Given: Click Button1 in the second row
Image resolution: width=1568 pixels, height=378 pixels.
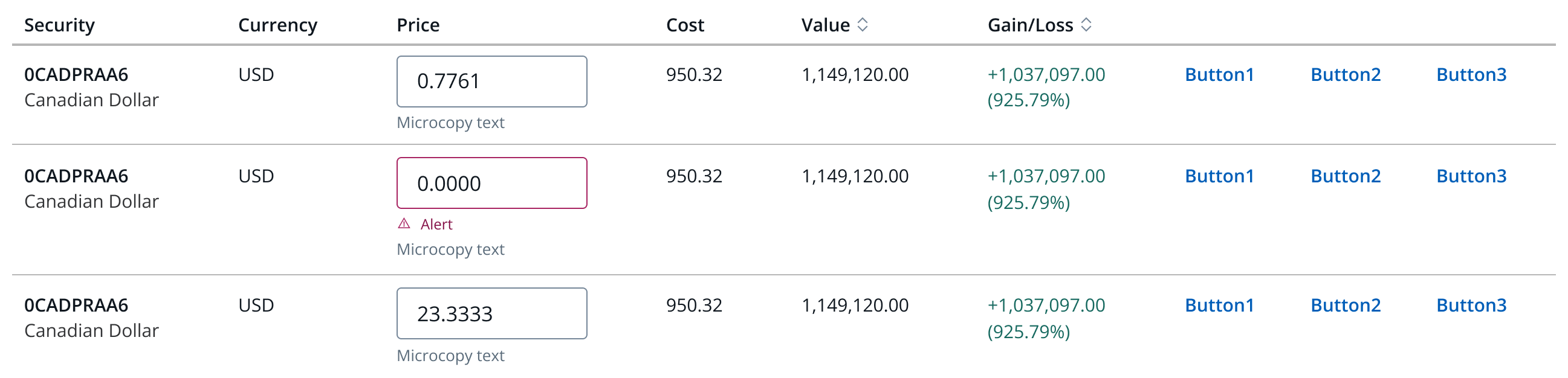Looking at the screenshot, I should pos(1219,176).
